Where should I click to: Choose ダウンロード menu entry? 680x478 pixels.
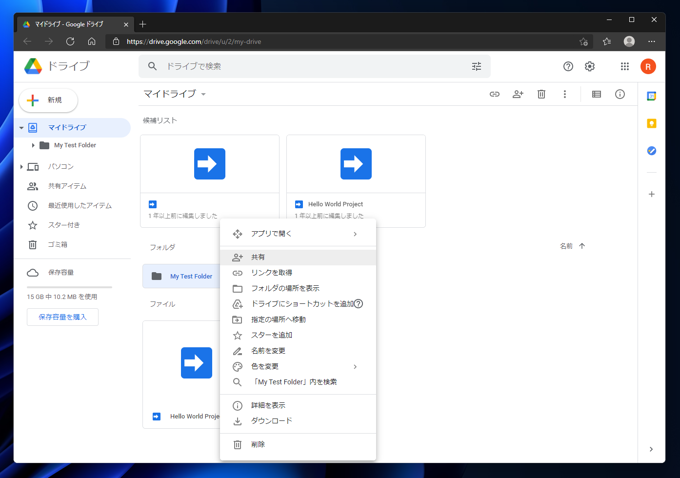pyautogui.click(x=298, y=421)
